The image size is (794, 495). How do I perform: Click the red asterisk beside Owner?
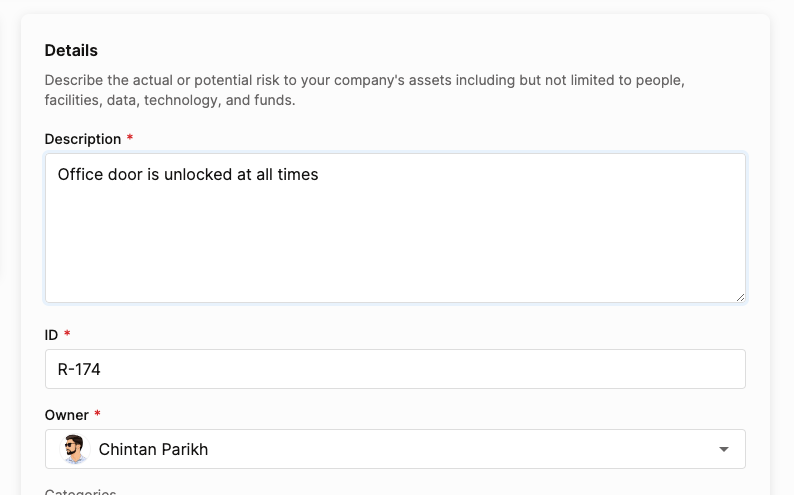coord(97,413)
